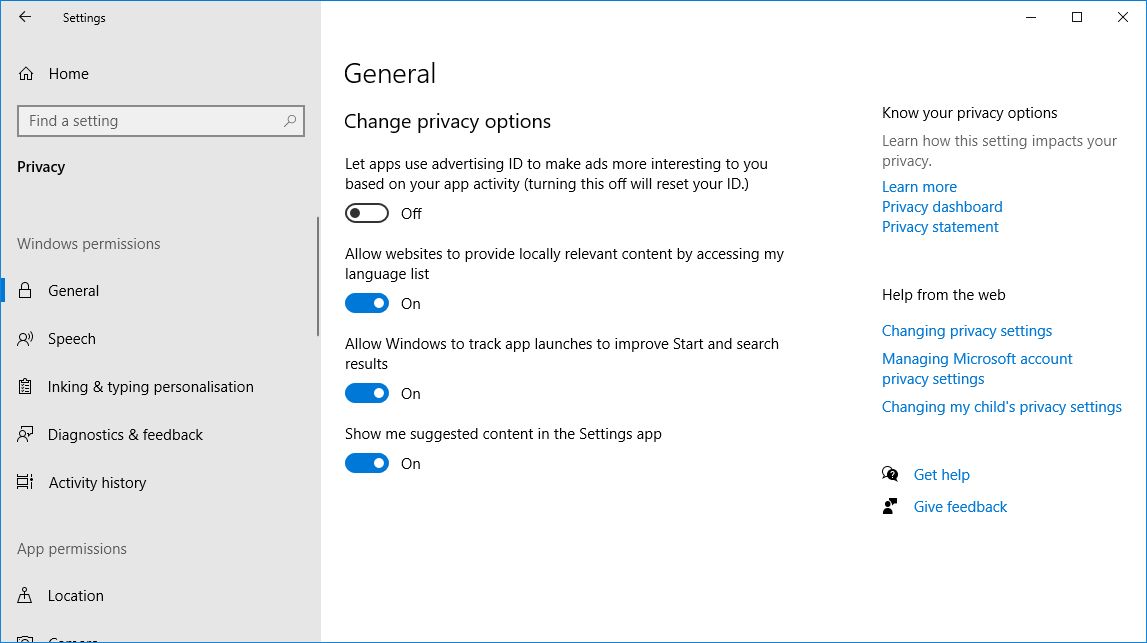Screen dimensions: 1147x643
Task: Disable suggested content in Settings toggle
Action: (x=366, y=463)
